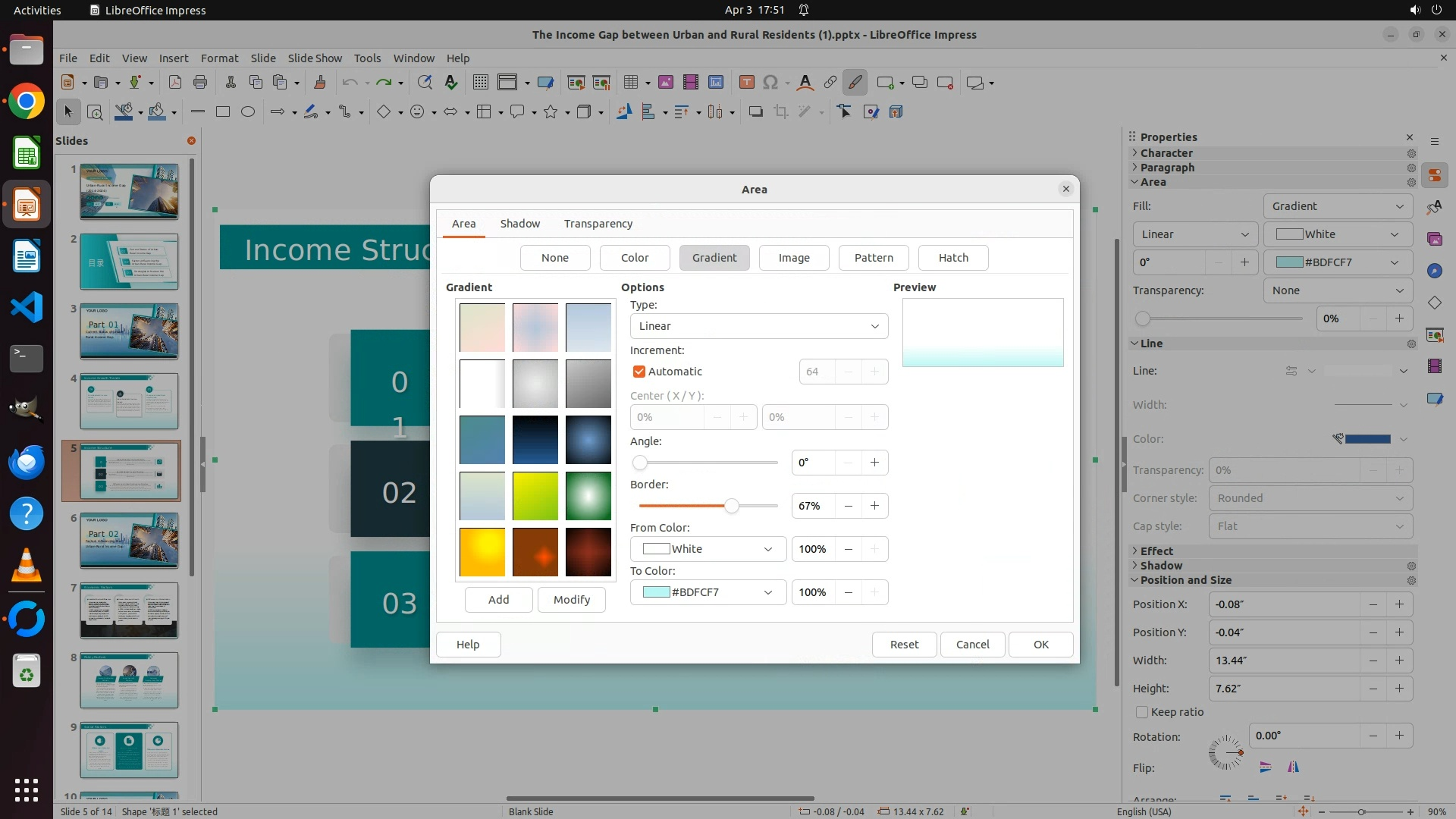Select the Hatch fill type
Image resolution: width=1456 pixels, height=819 pixels.
953,258
